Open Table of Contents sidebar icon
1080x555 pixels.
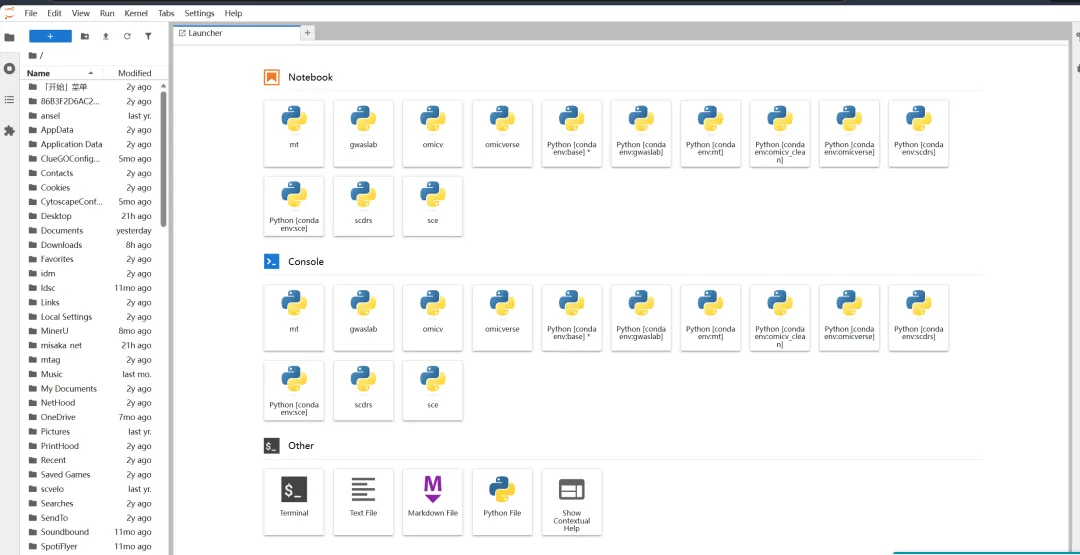(9, 100)
